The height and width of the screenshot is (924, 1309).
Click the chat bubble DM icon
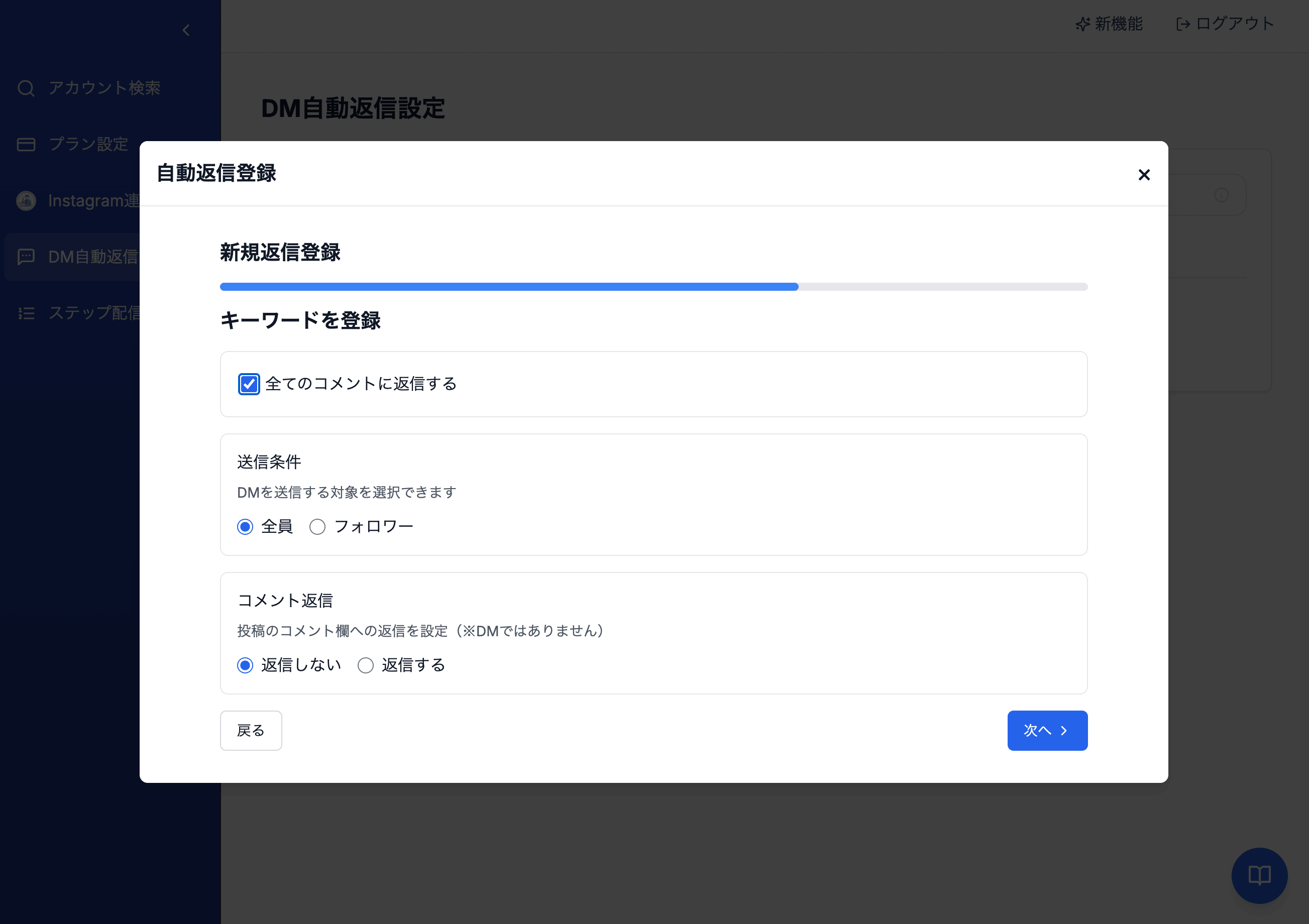pyautogui.click(x=26, y=257)
